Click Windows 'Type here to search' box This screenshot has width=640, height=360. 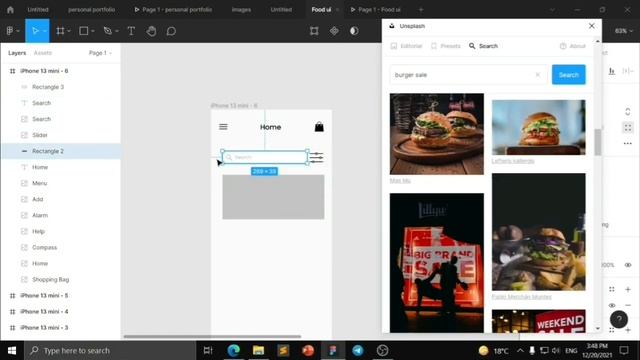(110, 350)
